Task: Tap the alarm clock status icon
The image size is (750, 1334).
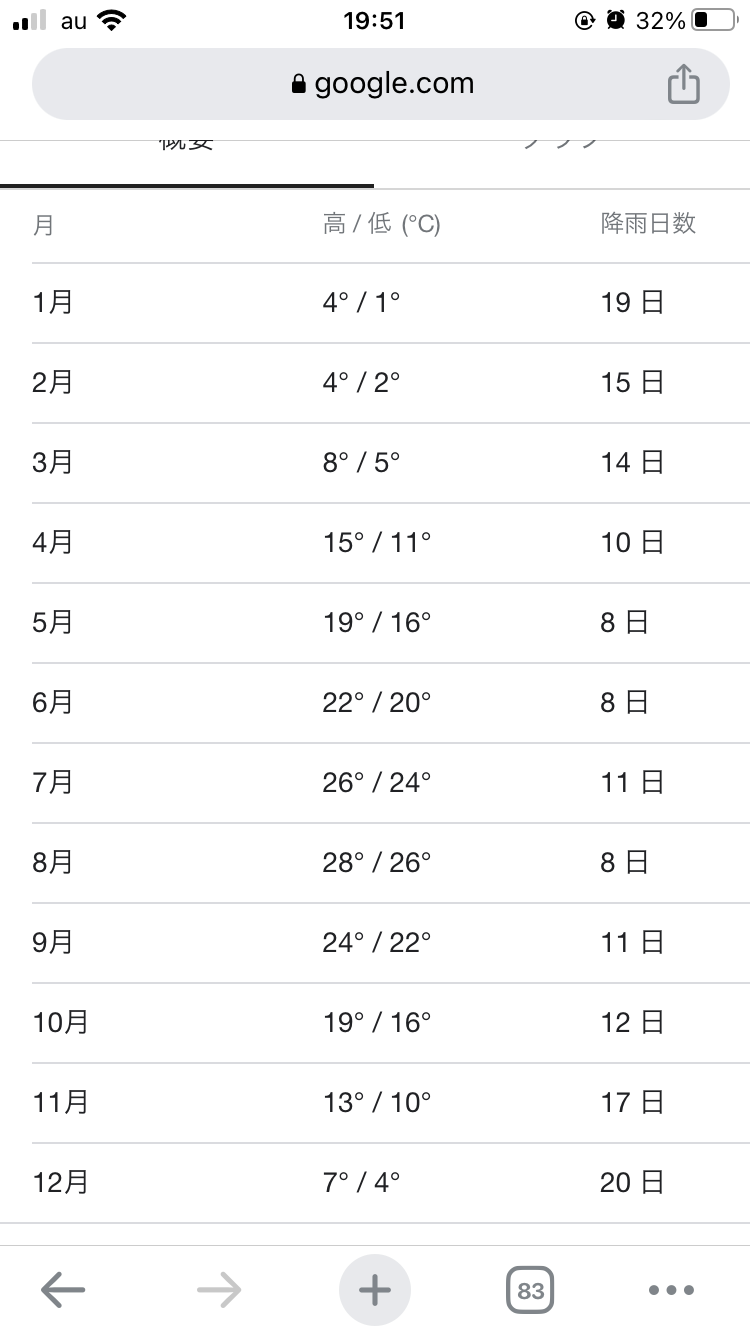Action: 616,21
